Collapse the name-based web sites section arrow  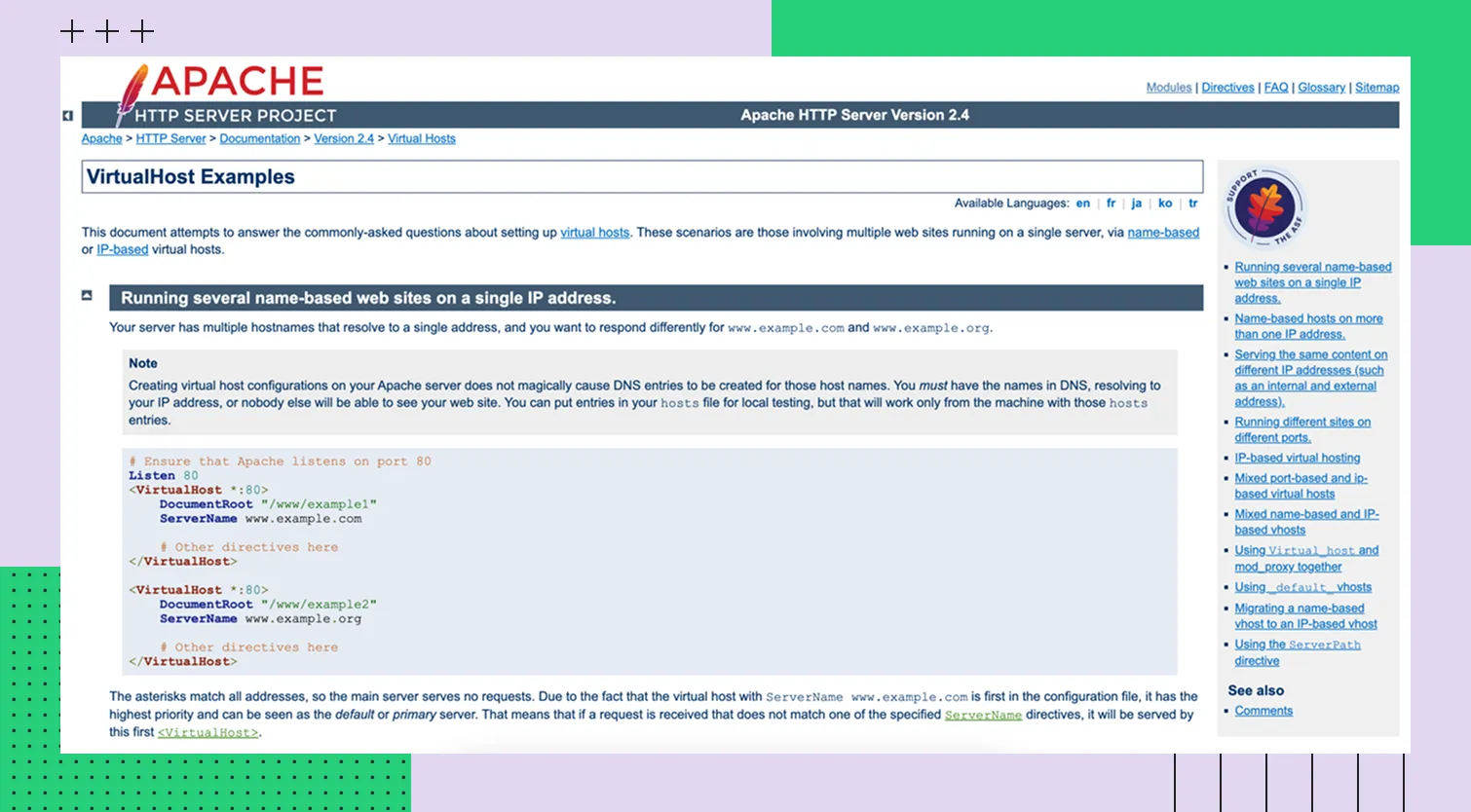[x=87, y=295]
